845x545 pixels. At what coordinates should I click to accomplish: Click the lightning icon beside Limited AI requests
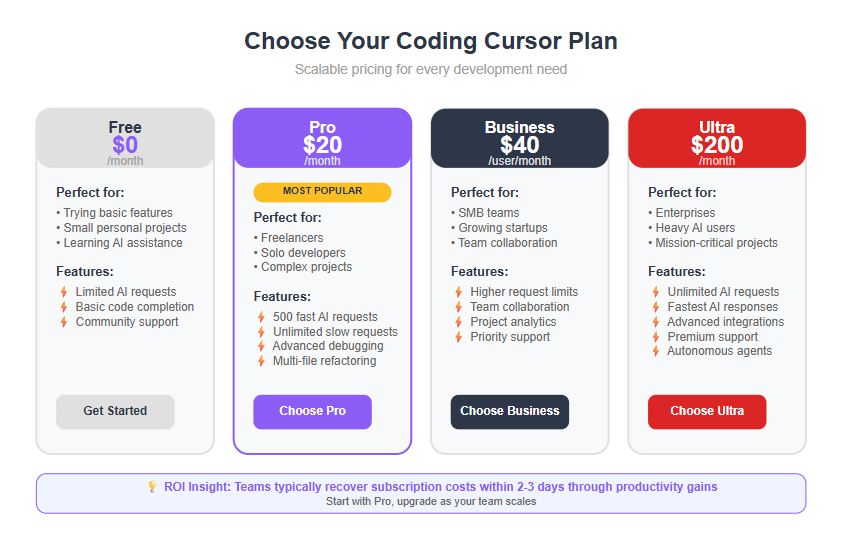pos(64,292)
